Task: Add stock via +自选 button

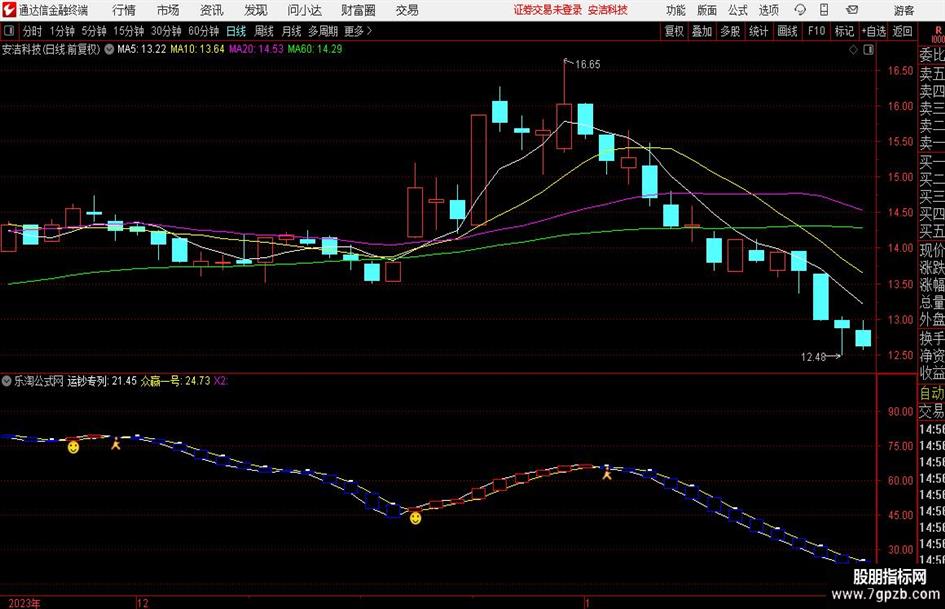Action: coord(874,31)
